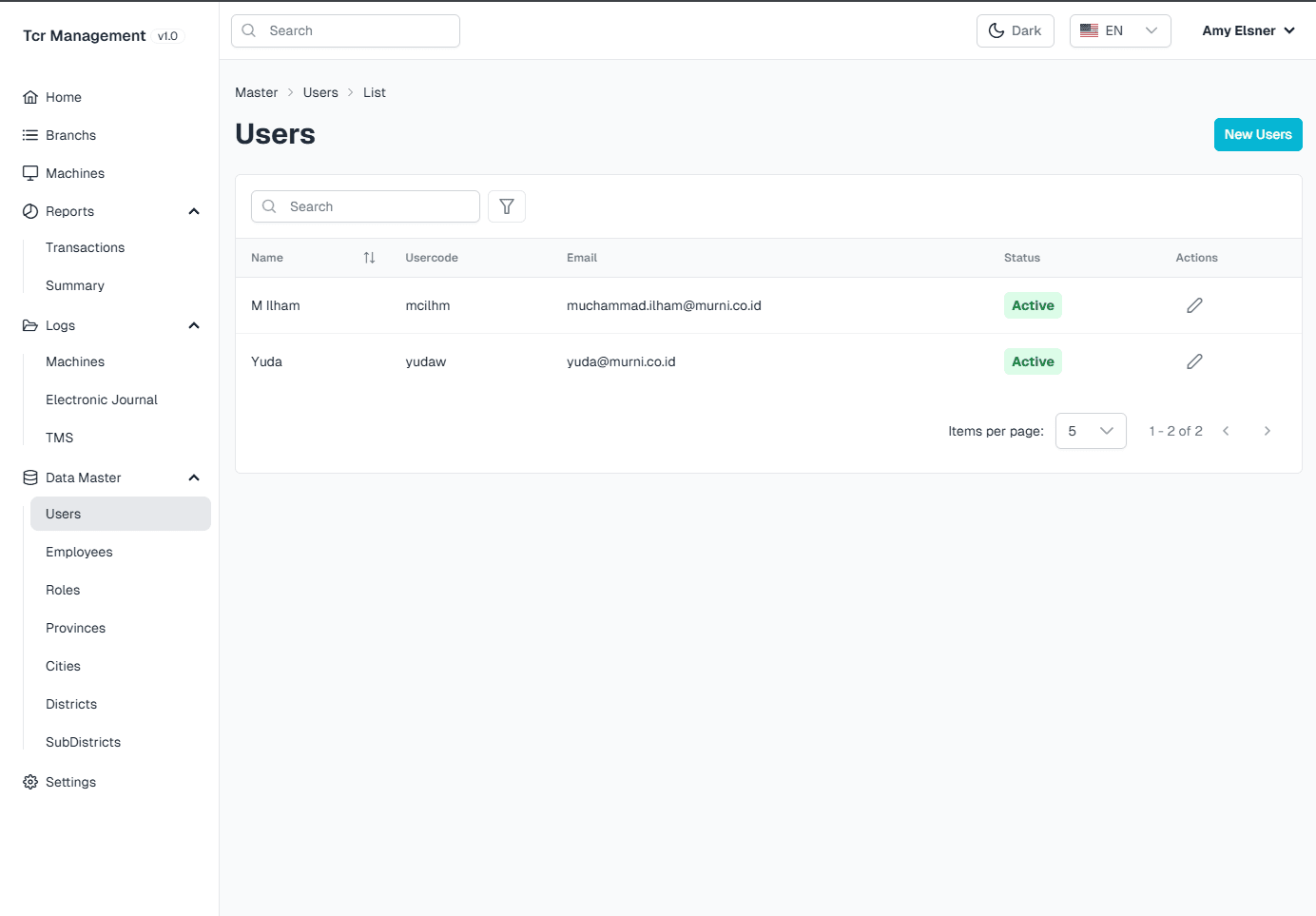Click Branchs label in sidebar
The width and height of the screenshot is (1316, 916).
[x=71, y=135]
